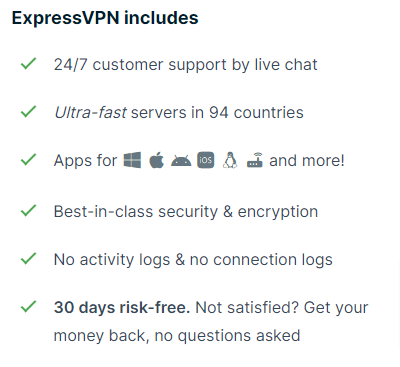Click Best-in-class security & encryption text

(186, 212)
